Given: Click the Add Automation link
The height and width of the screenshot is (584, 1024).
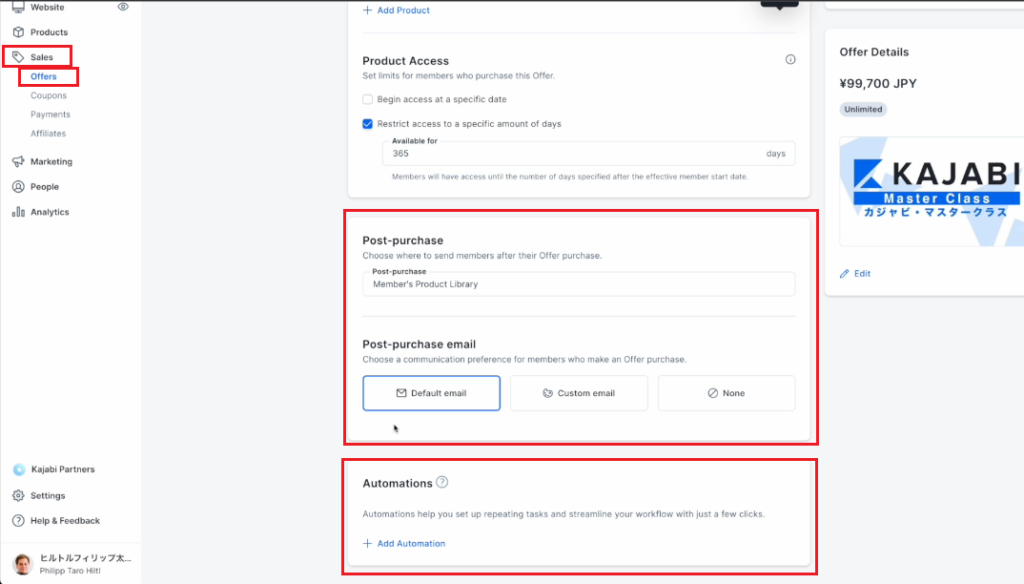Looking at the screenshot, I should [404, 543].
